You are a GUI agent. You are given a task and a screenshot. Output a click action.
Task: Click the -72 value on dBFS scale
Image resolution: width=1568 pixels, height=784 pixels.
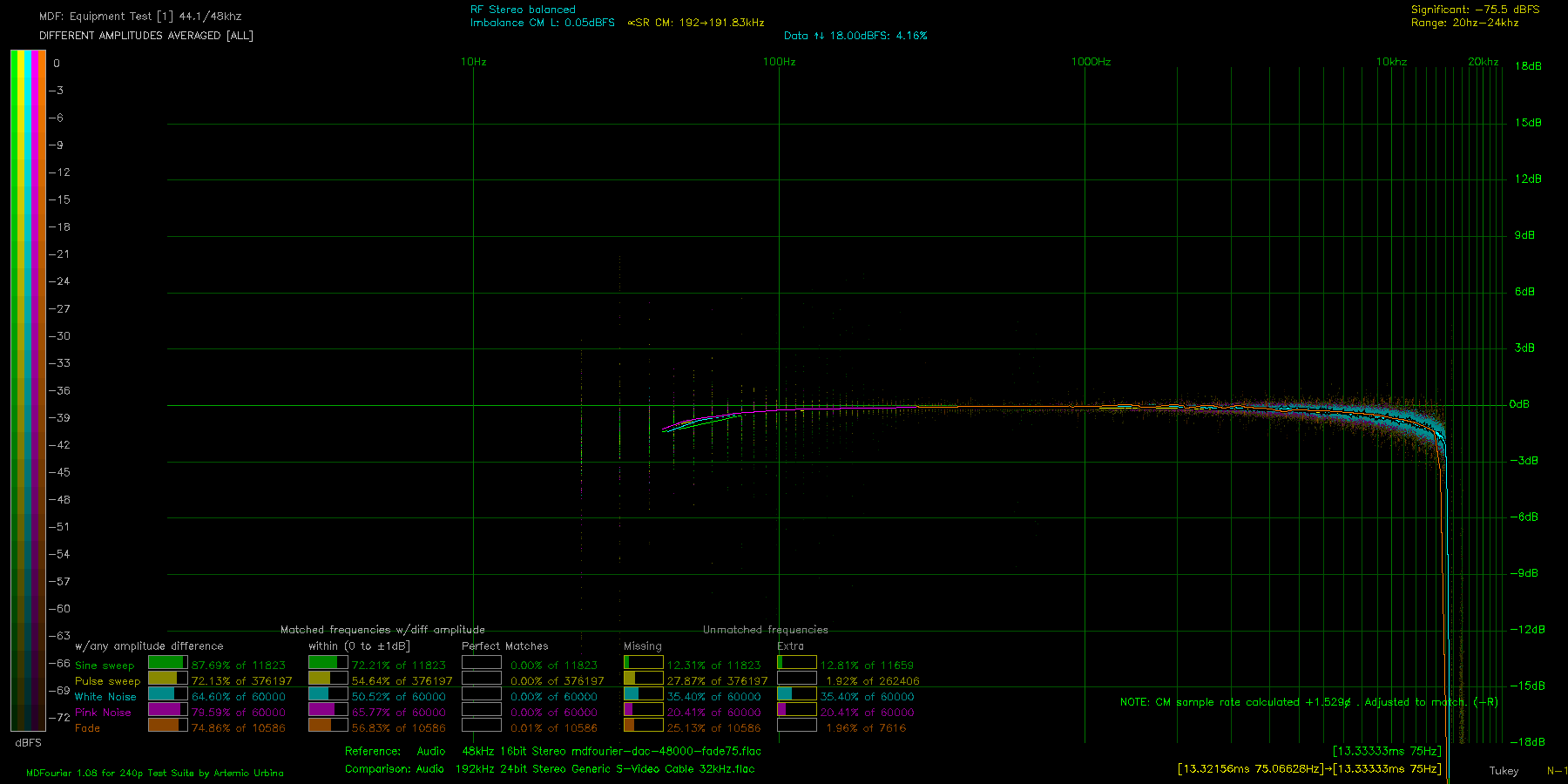click(59, 718)
